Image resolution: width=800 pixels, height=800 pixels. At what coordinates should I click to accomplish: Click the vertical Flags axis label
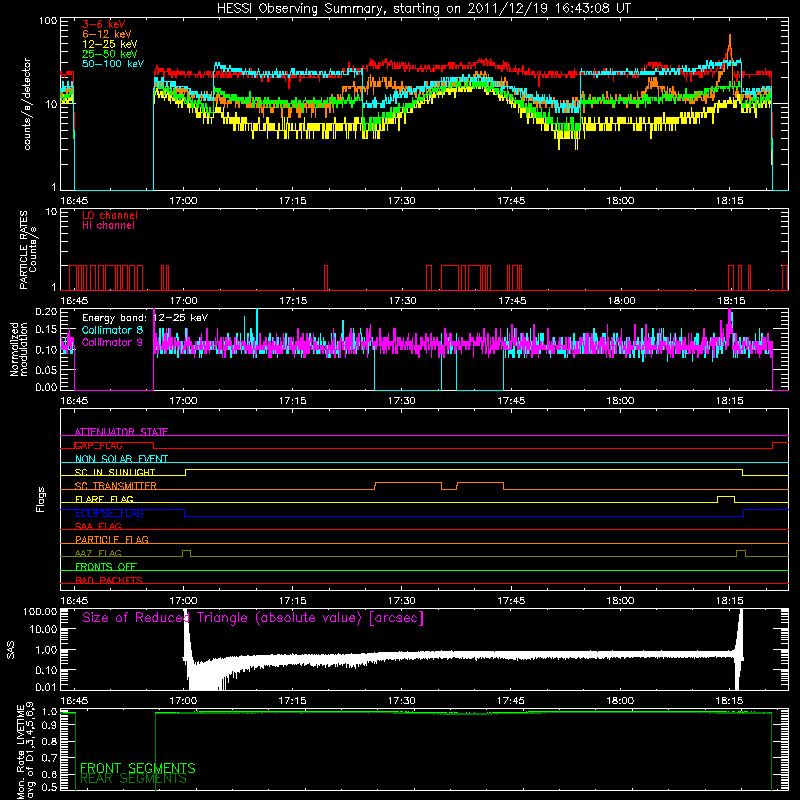(x=41, y=499)
